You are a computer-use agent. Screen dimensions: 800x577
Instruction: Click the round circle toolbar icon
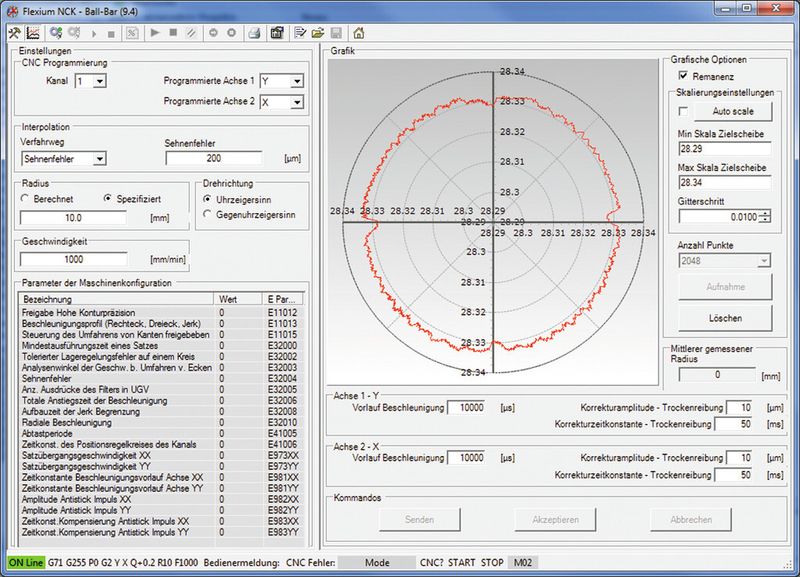[x=232, y=33]
